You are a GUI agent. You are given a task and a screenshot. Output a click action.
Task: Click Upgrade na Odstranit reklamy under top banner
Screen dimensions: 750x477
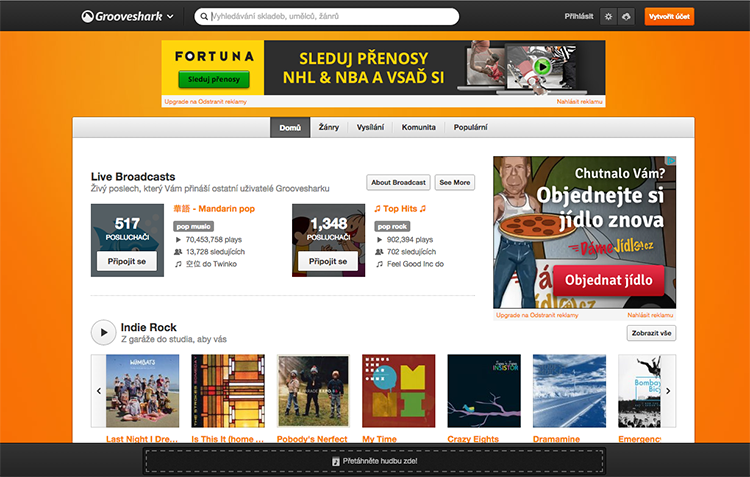click(206, 101)
